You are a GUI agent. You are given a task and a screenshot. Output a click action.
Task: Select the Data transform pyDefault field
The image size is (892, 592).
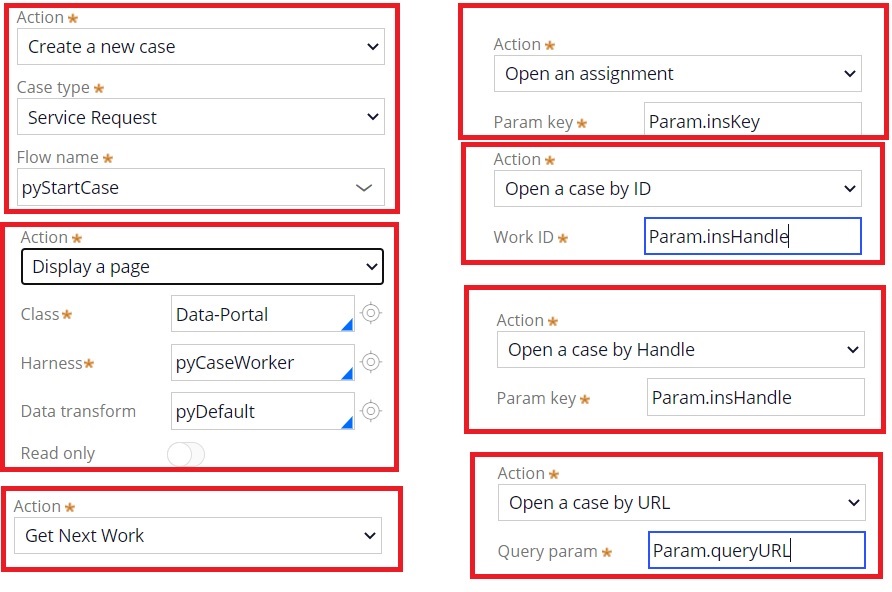[262, 411]
